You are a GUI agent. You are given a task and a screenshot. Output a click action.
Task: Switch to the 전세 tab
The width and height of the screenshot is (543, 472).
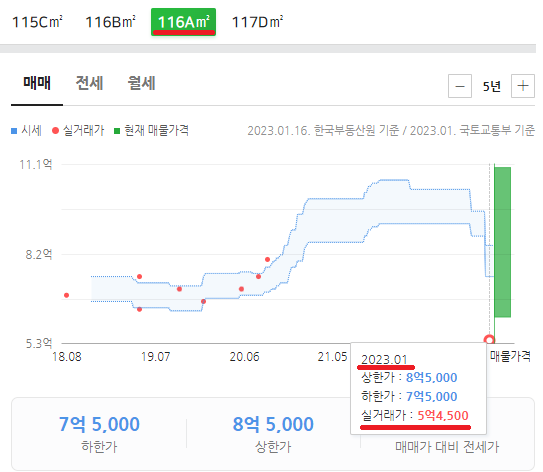click(x=89, y=83)
